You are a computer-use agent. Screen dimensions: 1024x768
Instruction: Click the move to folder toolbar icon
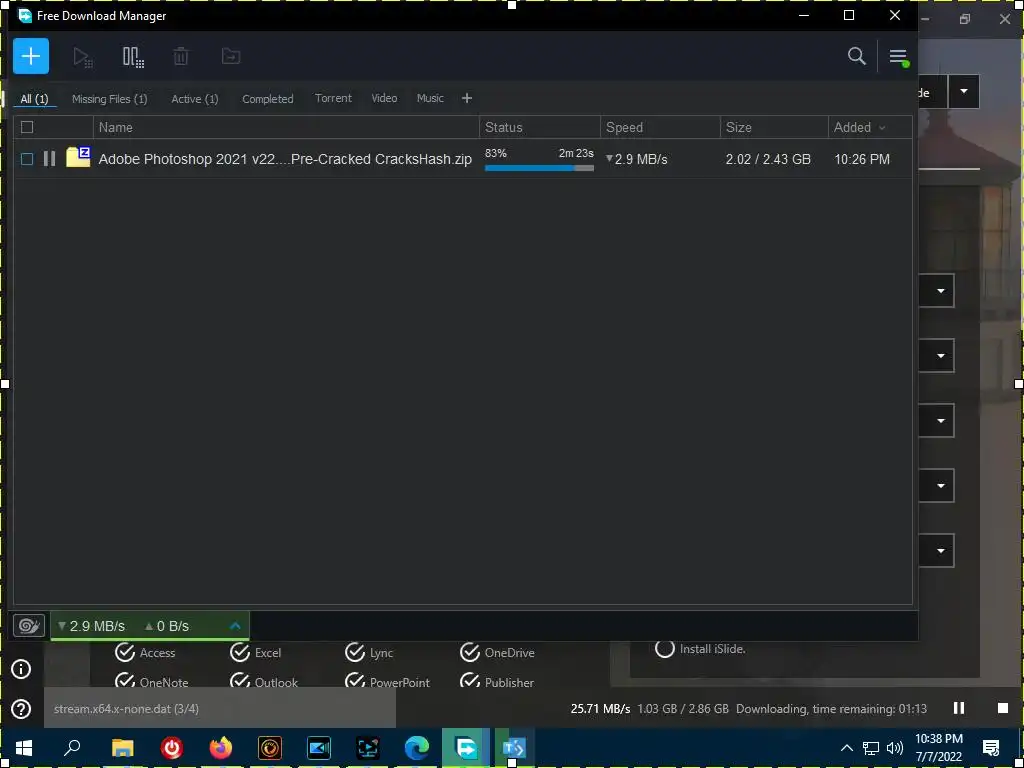tap(231, 56)
